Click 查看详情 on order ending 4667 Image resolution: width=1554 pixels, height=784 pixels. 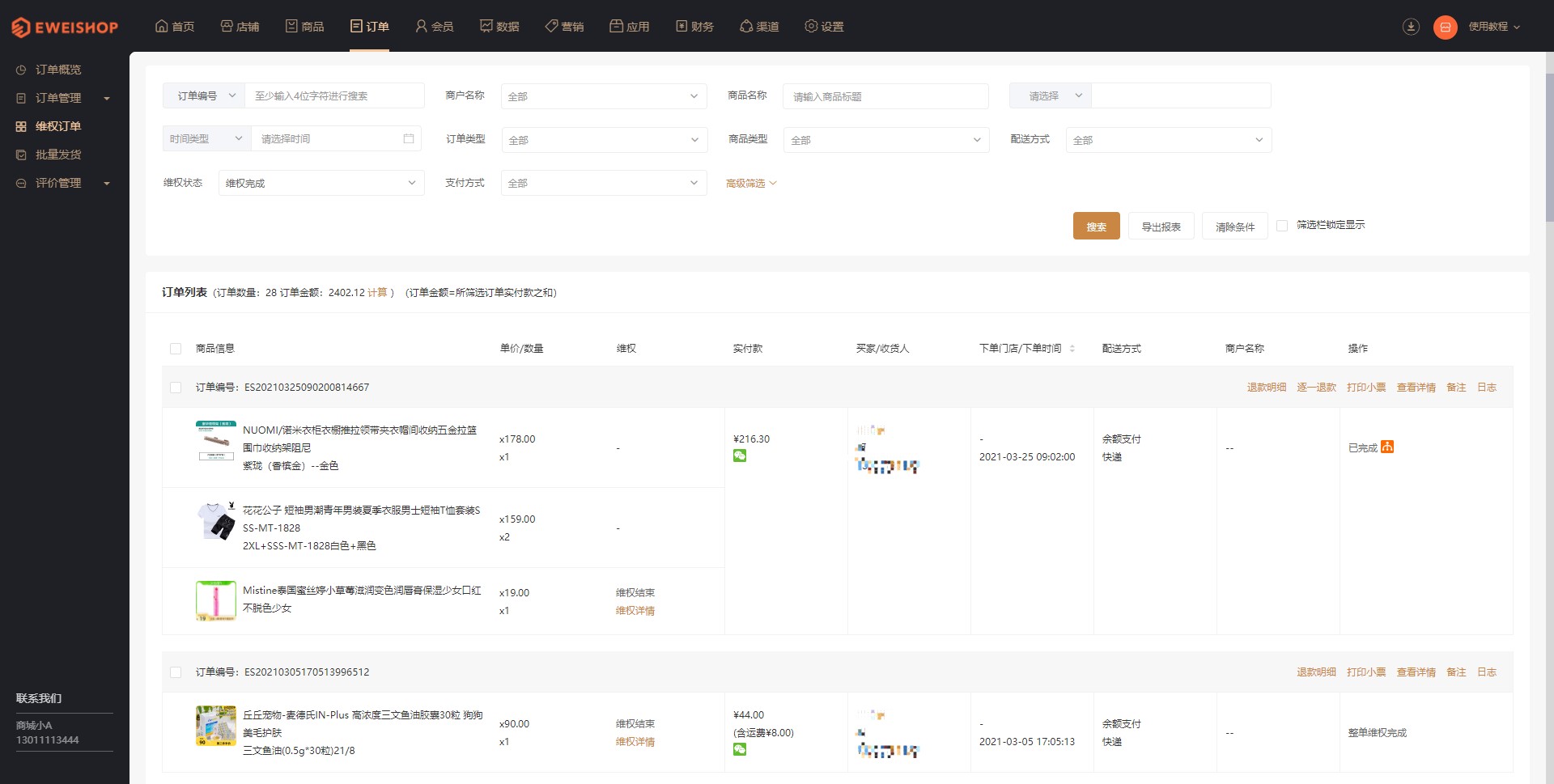1416,388
